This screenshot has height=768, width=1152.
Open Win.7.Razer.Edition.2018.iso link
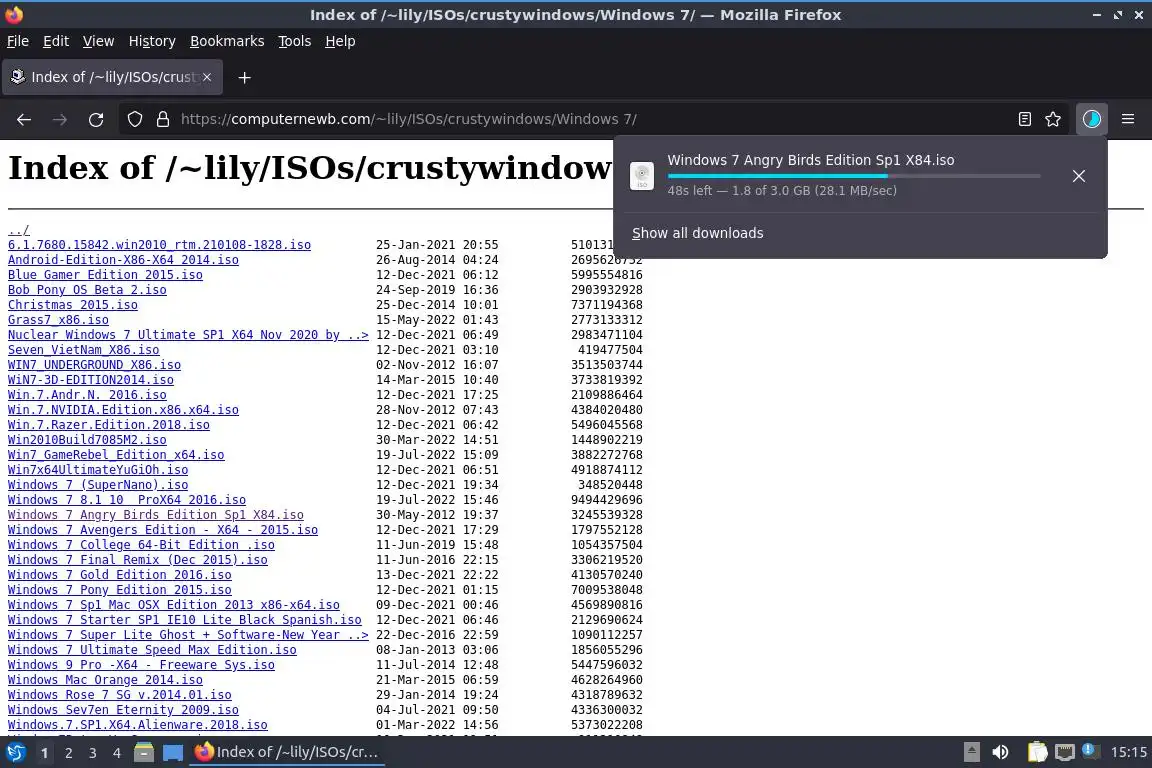point(109,425)
